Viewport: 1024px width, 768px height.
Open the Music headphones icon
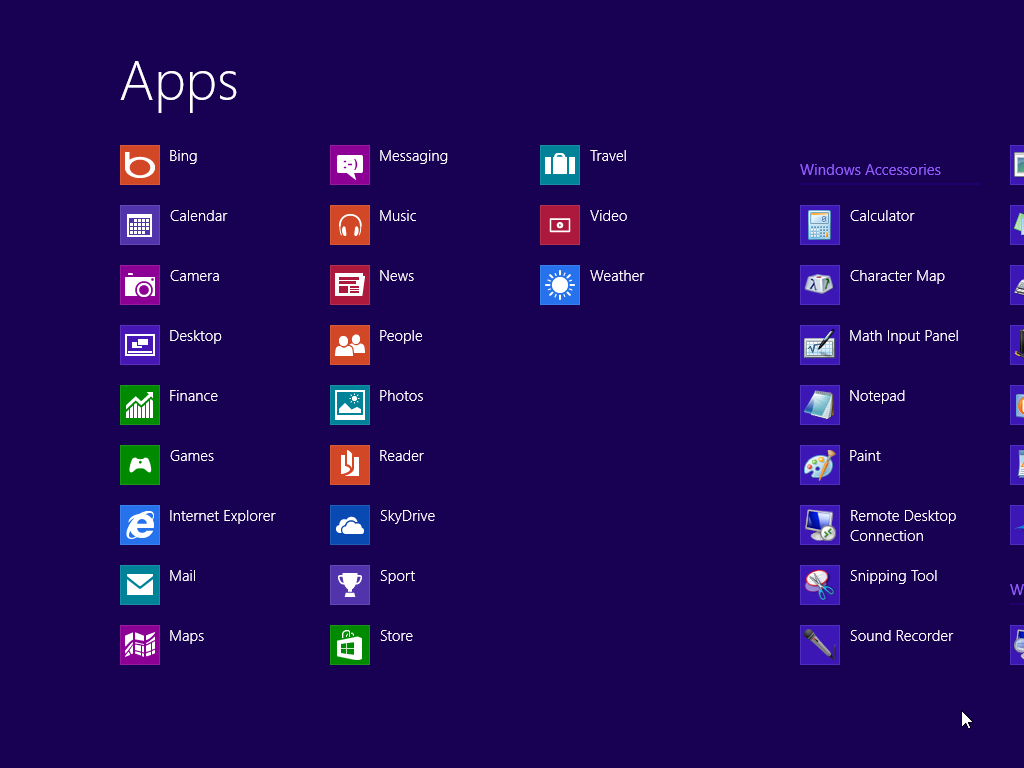pos(350,225)
